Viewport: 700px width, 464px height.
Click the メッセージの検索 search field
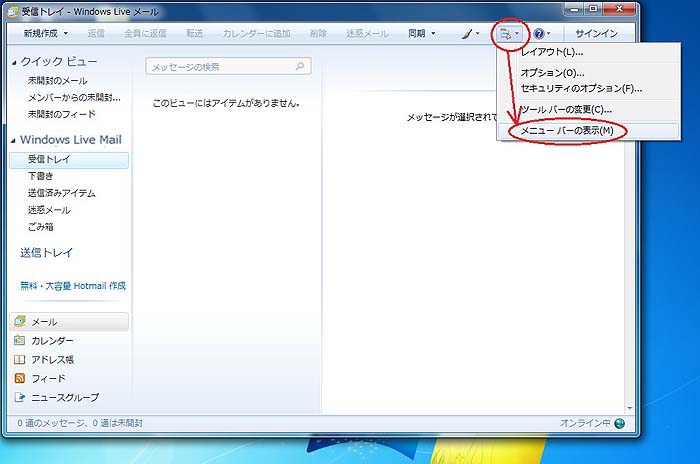(x=220, y=67)
